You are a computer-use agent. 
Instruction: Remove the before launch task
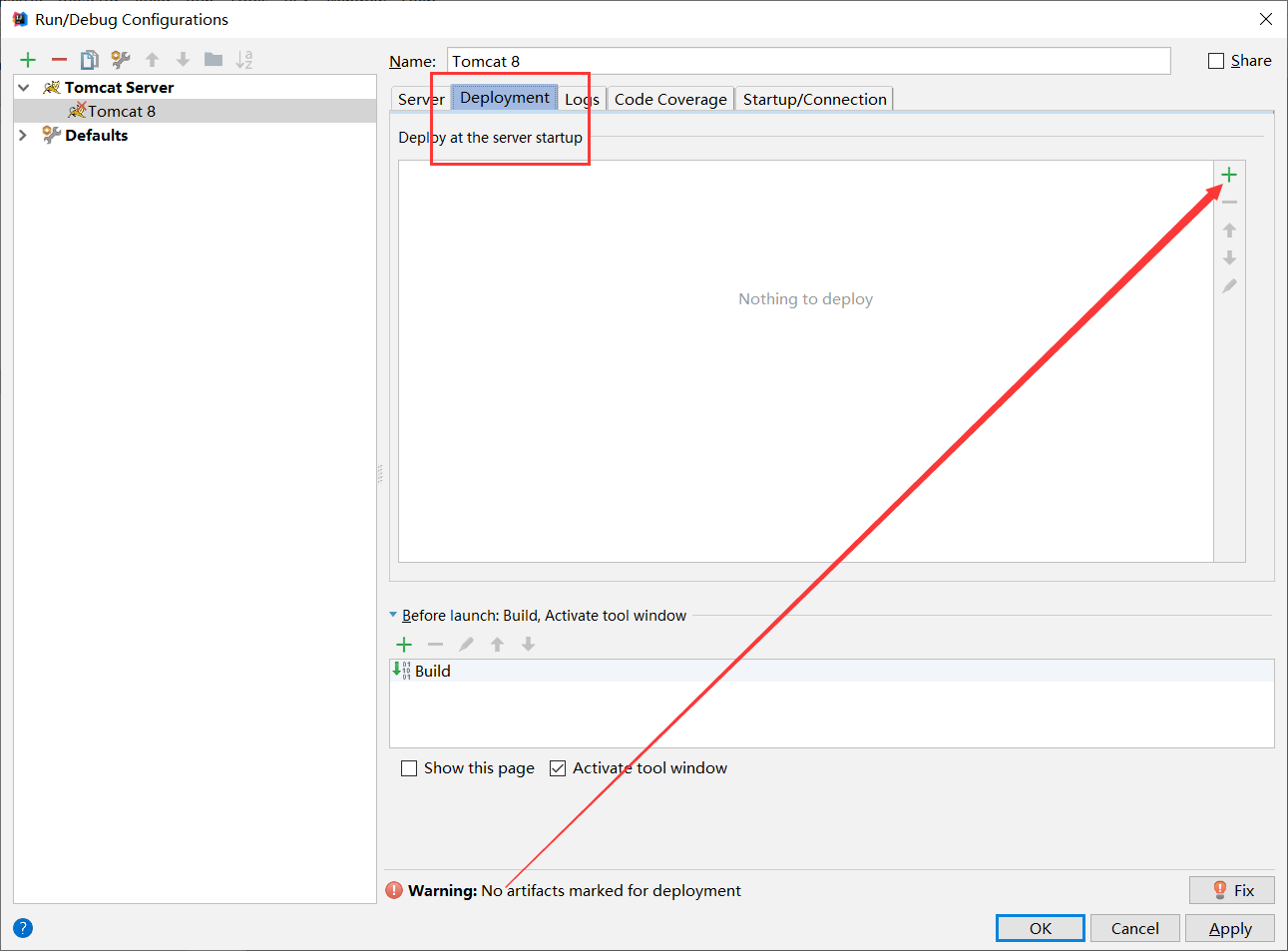(435, 645)
